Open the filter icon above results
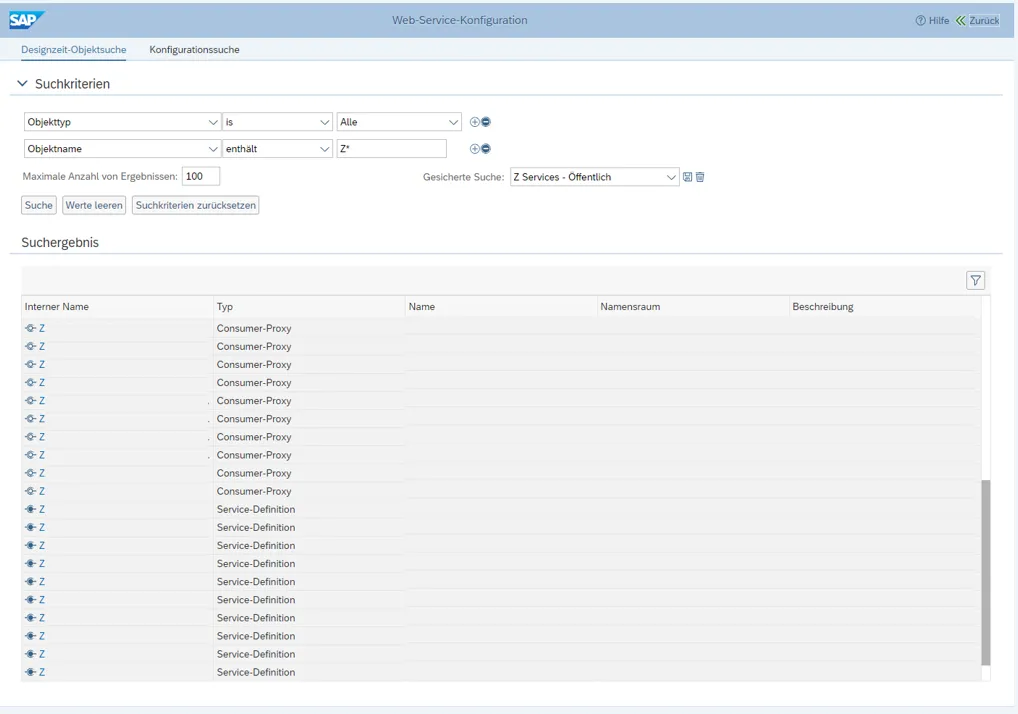This screenshot has width=1018, height=714. pyautogui.click(x=975, y=281)
